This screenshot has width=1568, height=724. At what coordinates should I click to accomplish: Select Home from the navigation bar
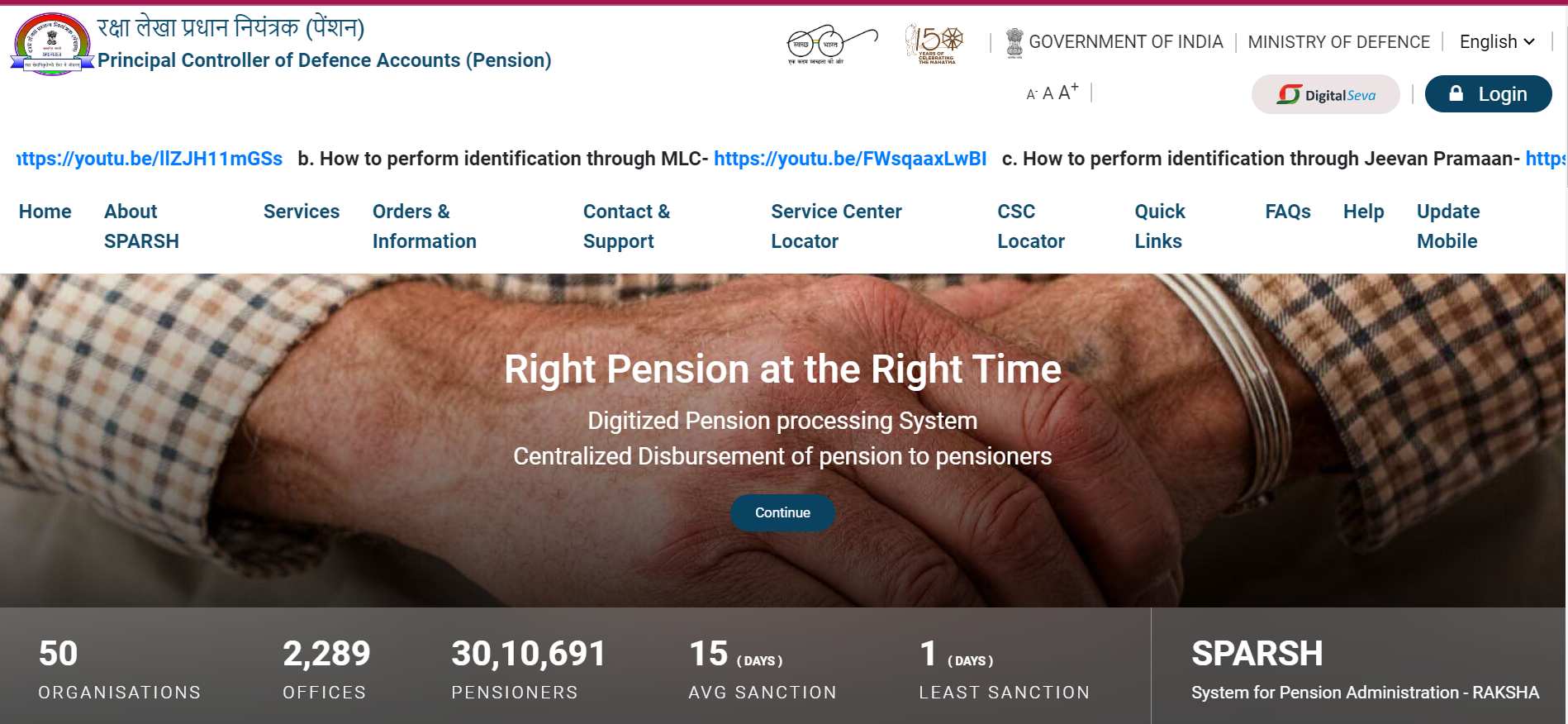point(45,212)
